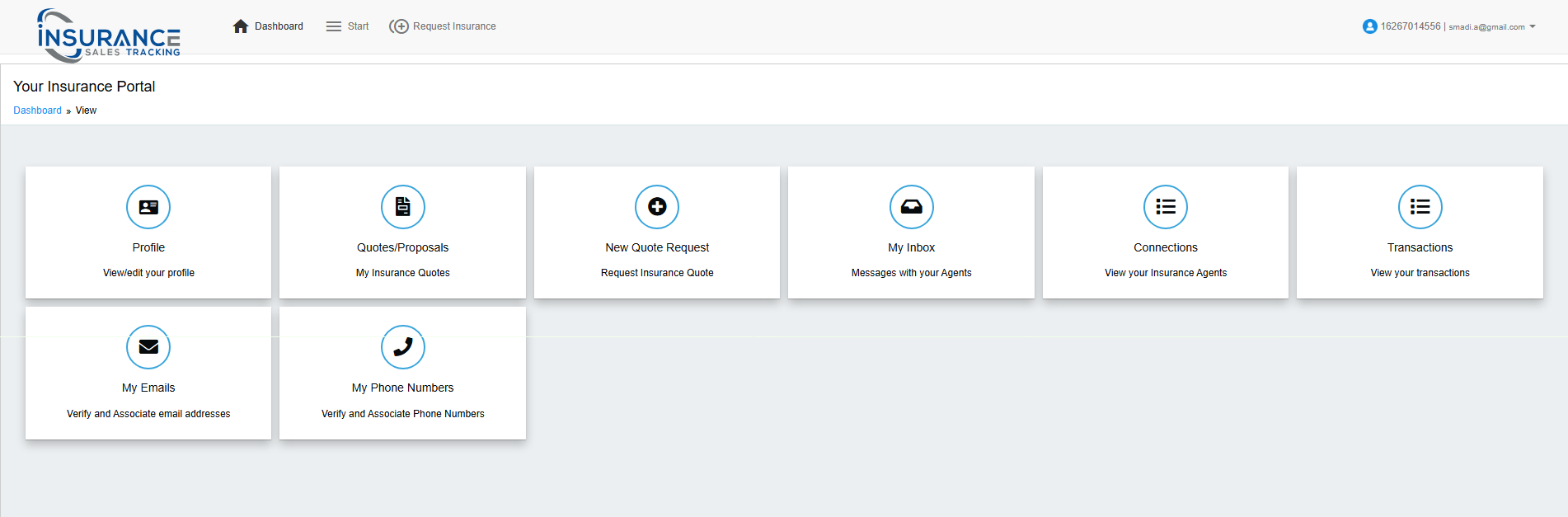Open the New Quote Request title
The width and height of the screenshot is (1568, 517).
click(x=657, y=247)
